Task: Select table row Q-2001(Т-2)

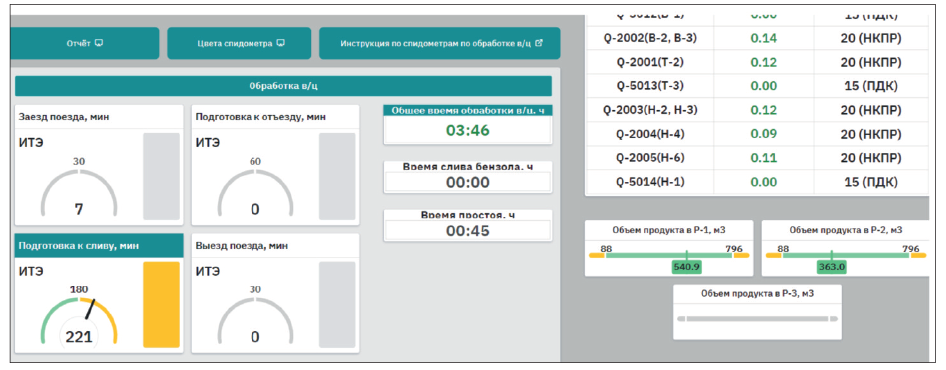Action: pos(757,62)
